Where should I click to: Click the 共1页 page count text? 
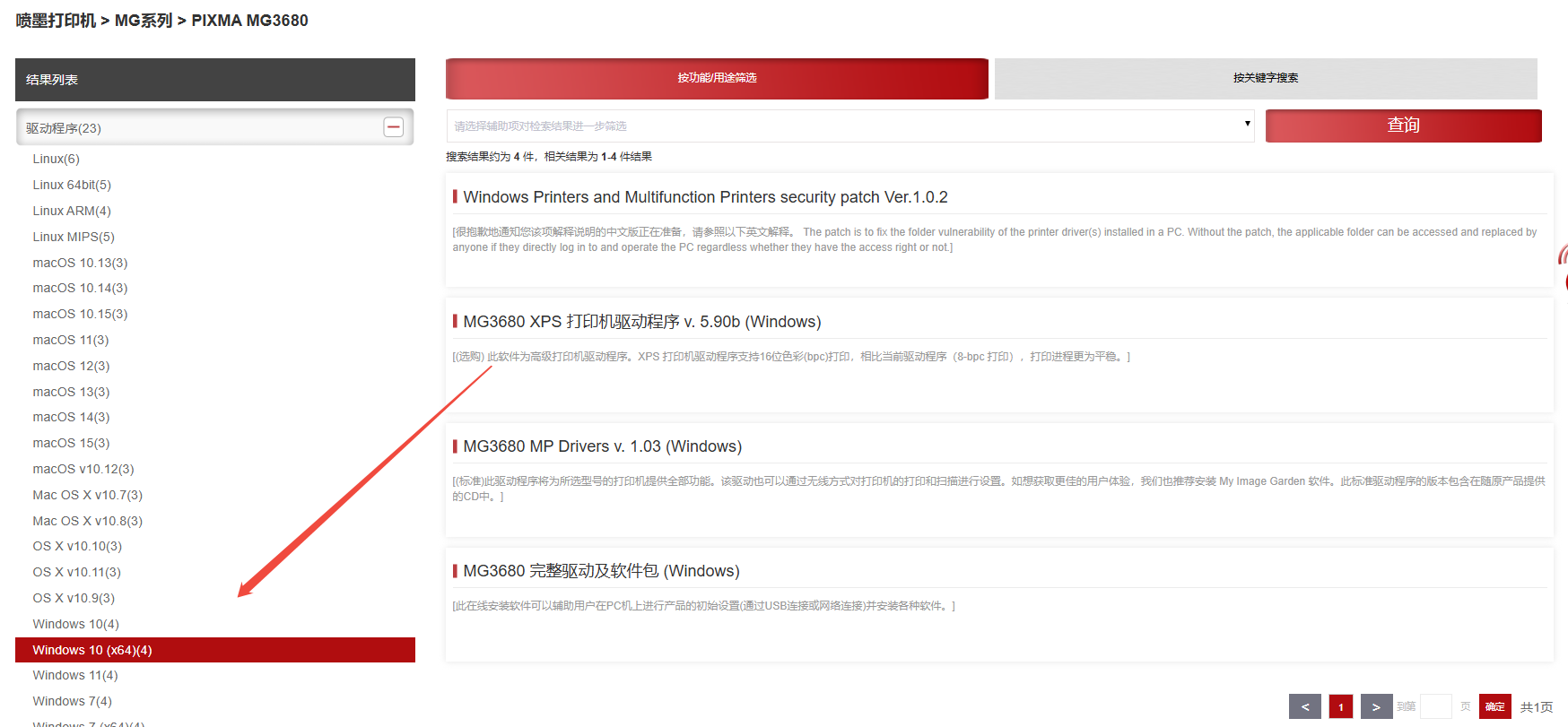click(x=1537, y=707)
